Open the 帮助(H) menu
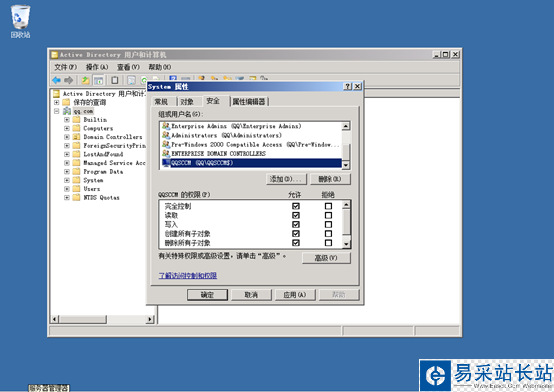 coord(160,67)
